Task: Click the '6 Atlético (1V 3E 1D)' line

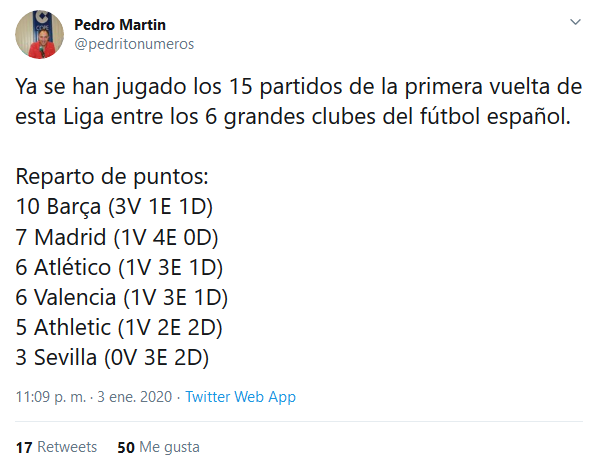Action: (119, 267)
